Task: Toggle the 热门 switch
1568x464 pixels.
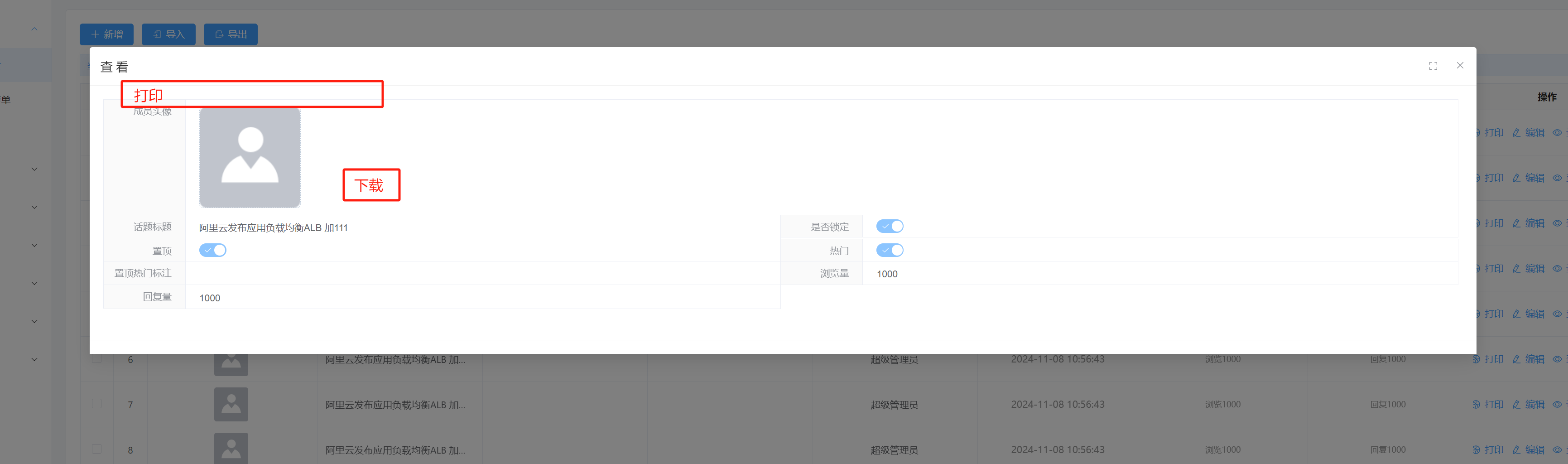Action: 890,250
